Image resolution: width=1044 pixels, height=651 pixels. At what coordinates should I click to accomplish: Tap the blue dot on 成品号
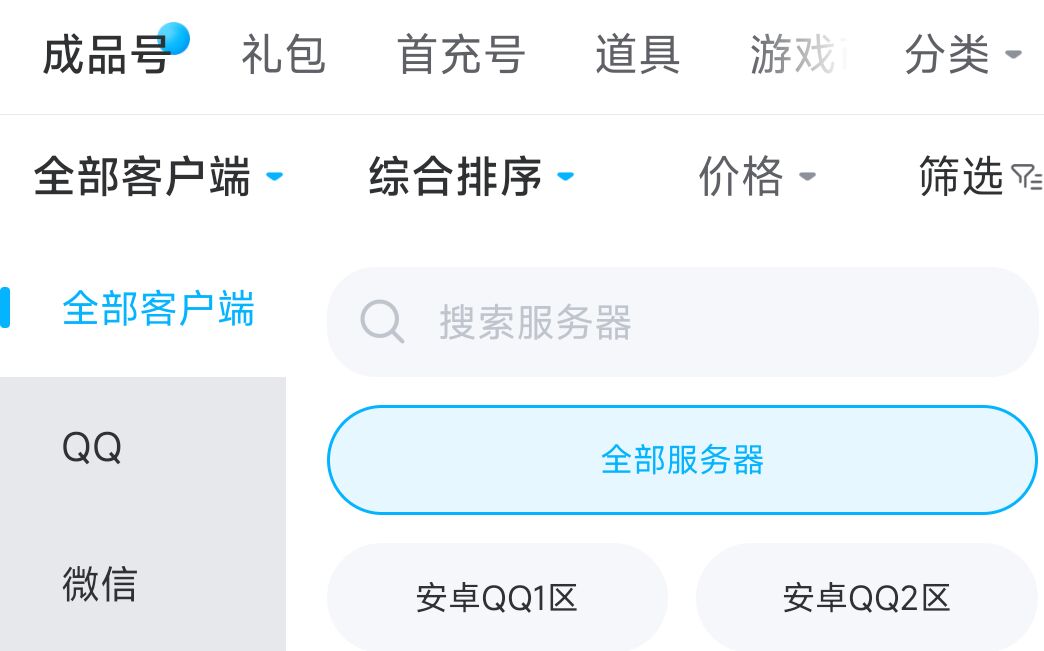(174, 38)
